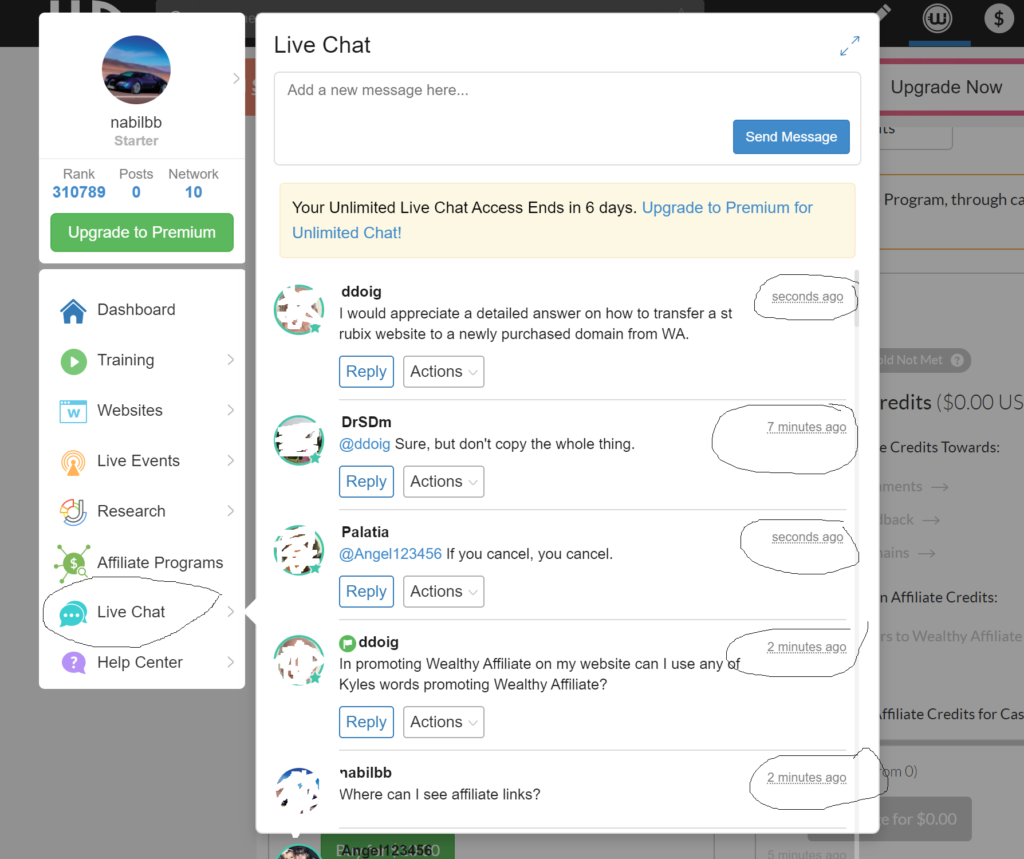This screenshot has height=859, width=1024.
Task: Open Palatia's avatar in chat
Action: coord(299,550)
